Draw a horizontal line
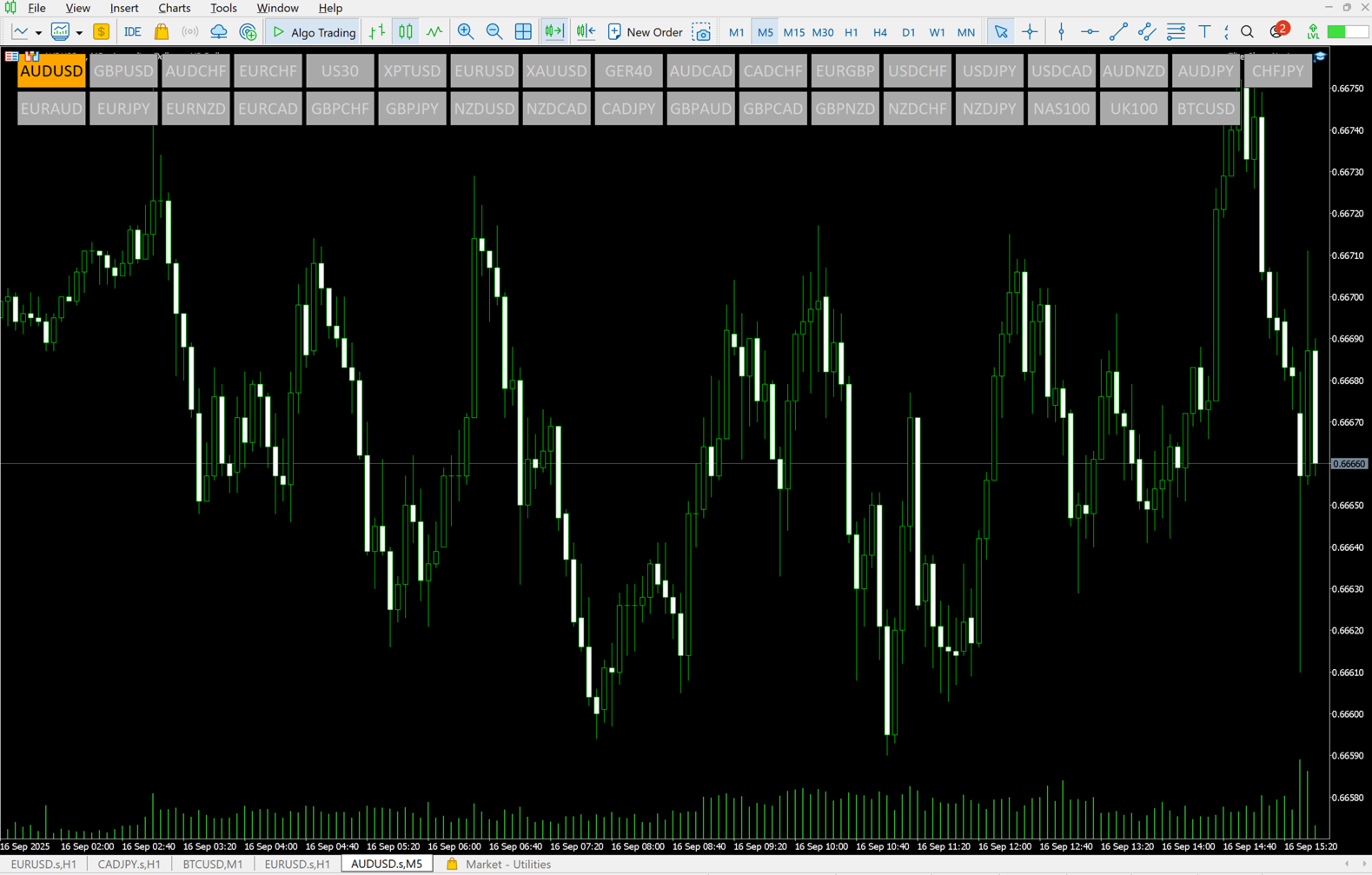 1090,32
